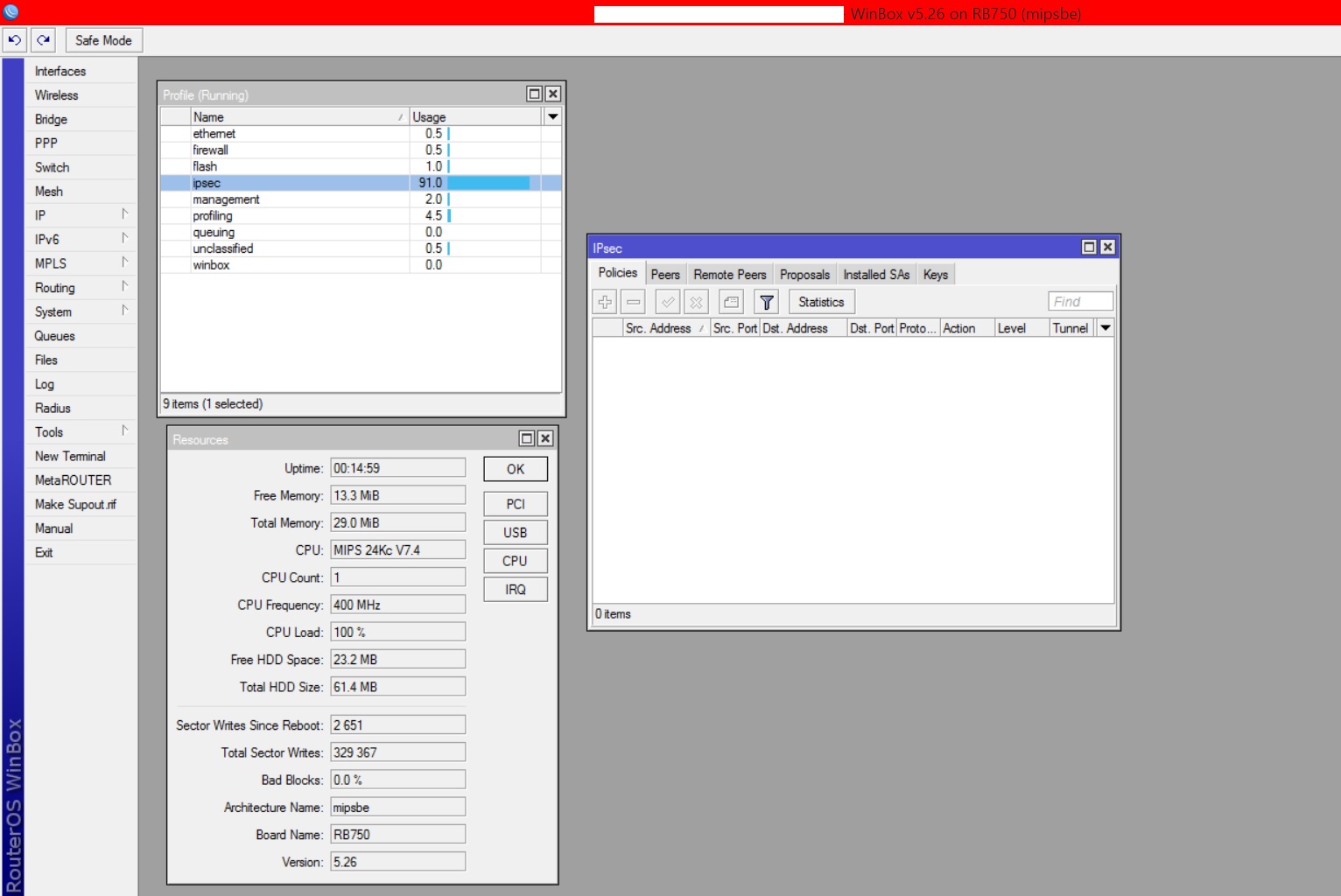Sort Profile list by Usage column

pyautogui.click(x=475, y=117)
